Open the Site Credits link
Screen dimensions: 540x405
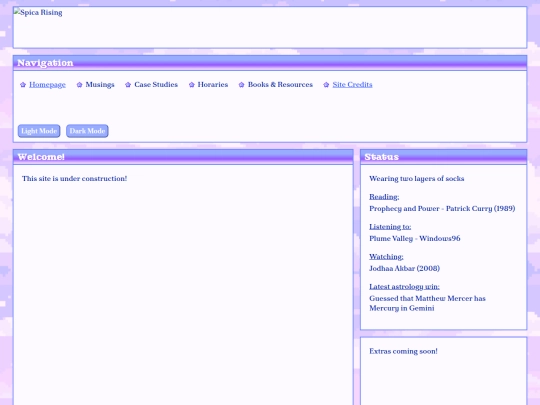pyautogui.click(x=352, y=85)
